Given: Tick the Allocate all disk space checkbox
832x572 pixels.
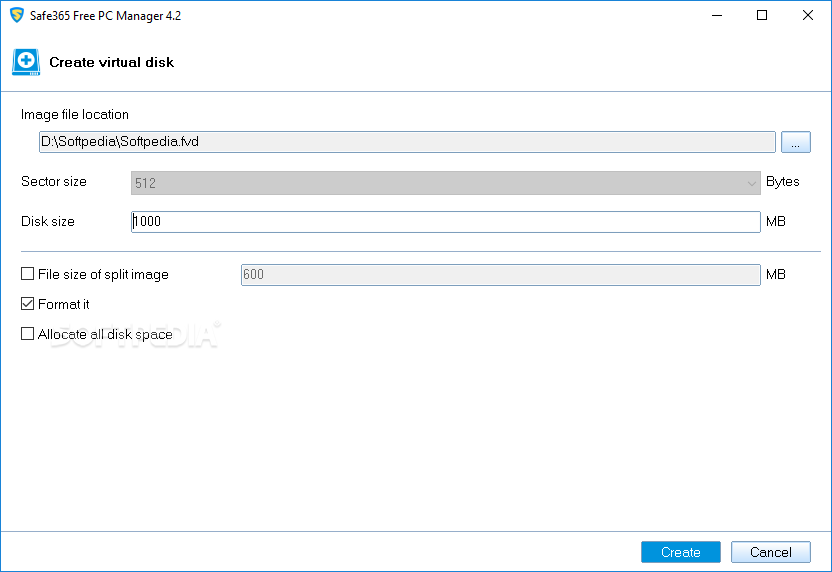Looking at the screenshot, I should pos(27,334).
